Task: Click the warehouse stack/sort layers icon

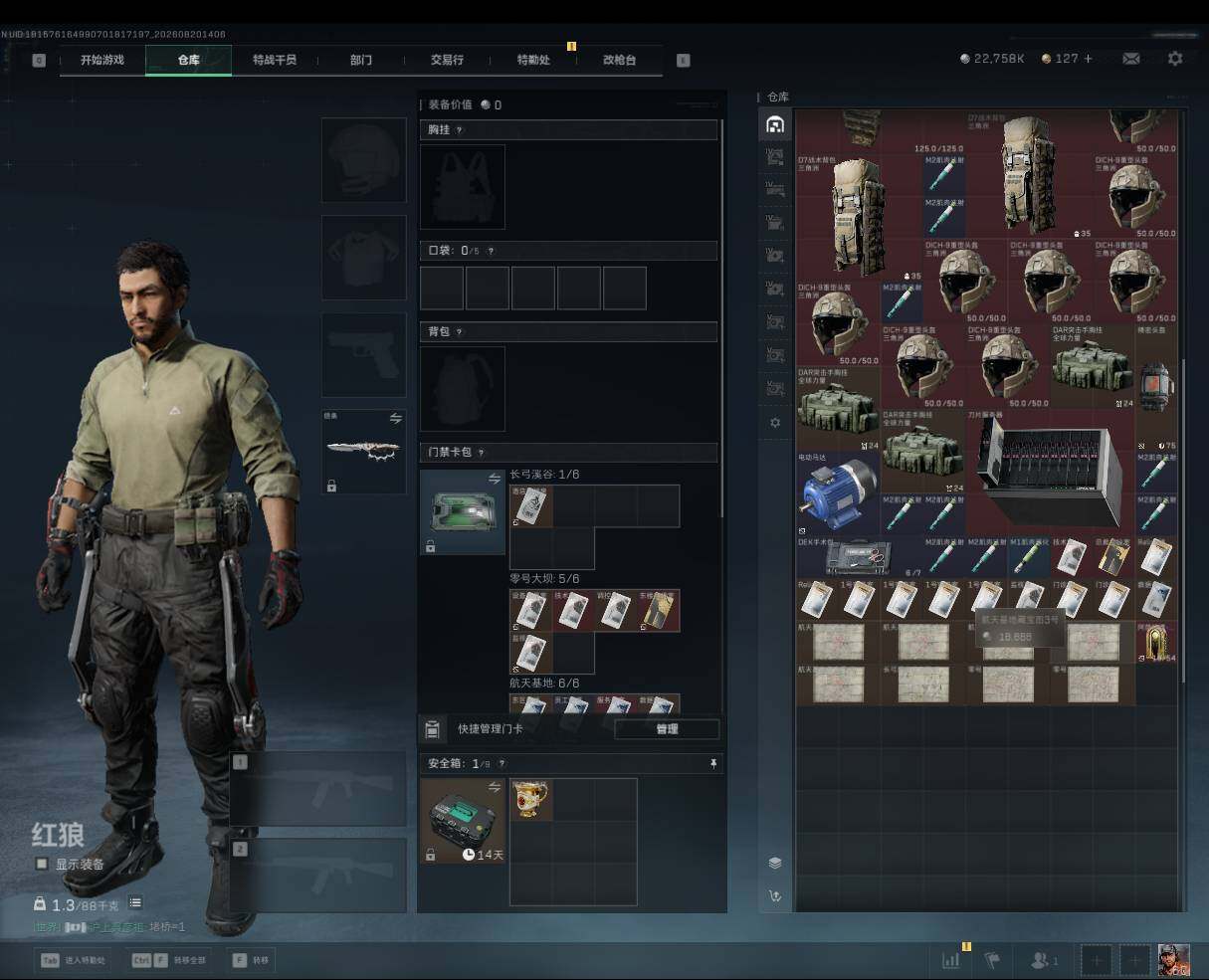Action: (775, 863)
